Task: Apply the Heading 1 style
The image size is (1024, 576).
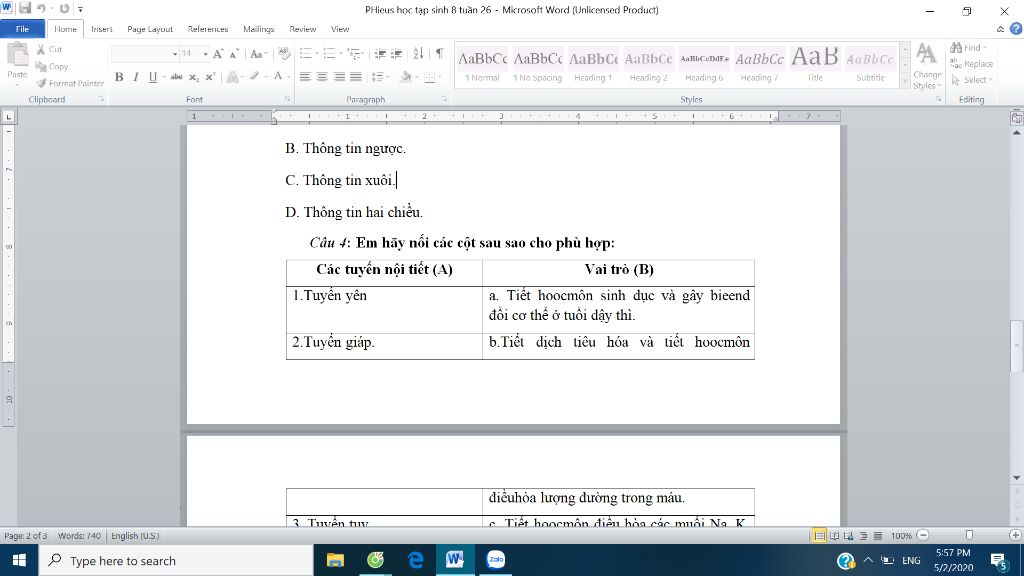Action: 593,65
